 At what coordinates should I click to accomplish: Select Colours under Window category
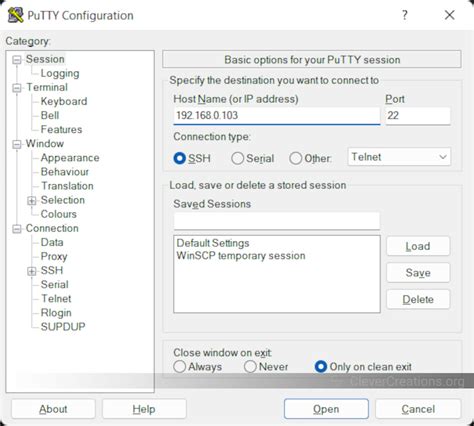[59, 214]
